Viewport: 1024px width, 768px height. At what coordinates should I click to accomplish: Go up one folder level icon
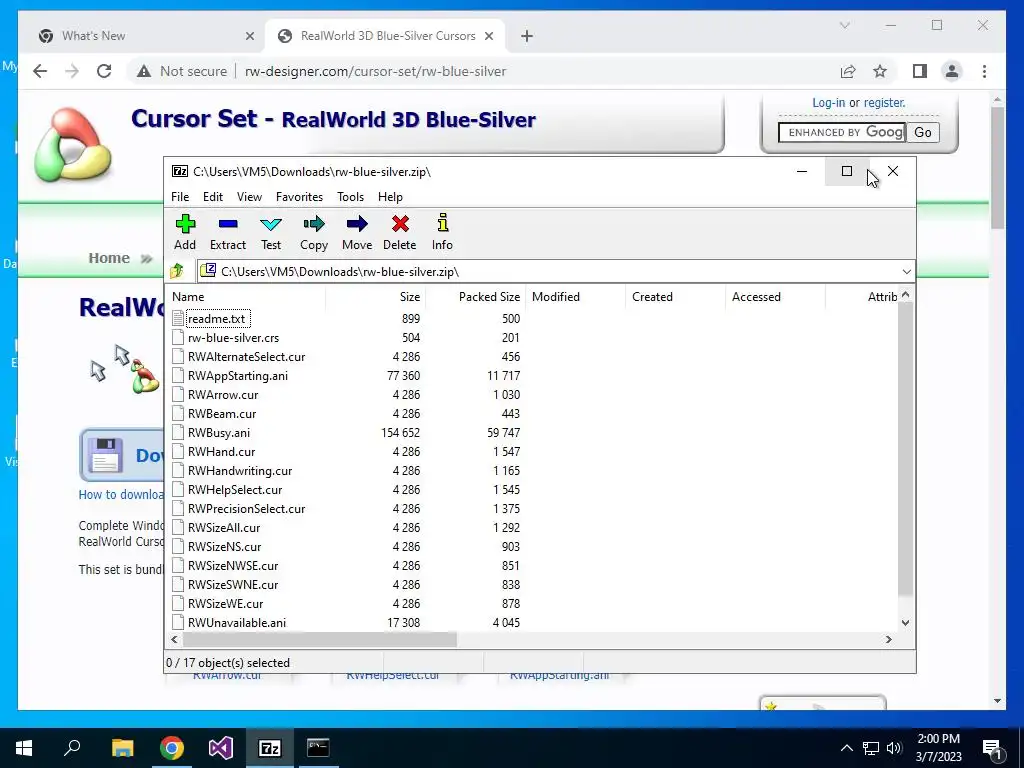click(x=177, y=270)
